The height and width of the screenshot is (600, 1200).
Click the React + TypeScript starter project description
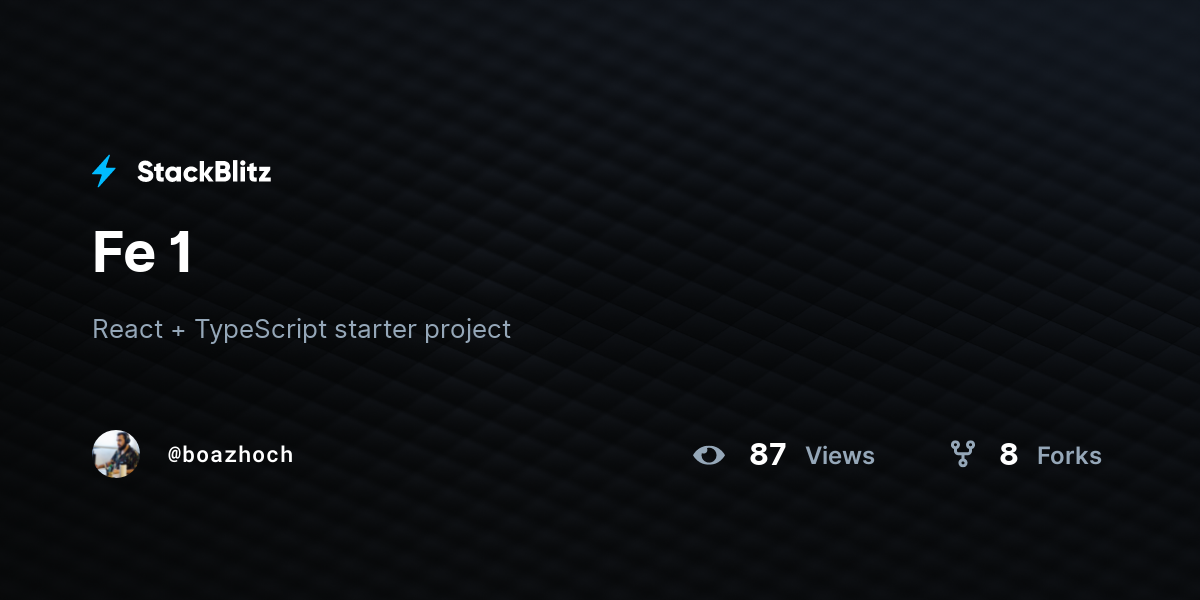pos(301,329)
